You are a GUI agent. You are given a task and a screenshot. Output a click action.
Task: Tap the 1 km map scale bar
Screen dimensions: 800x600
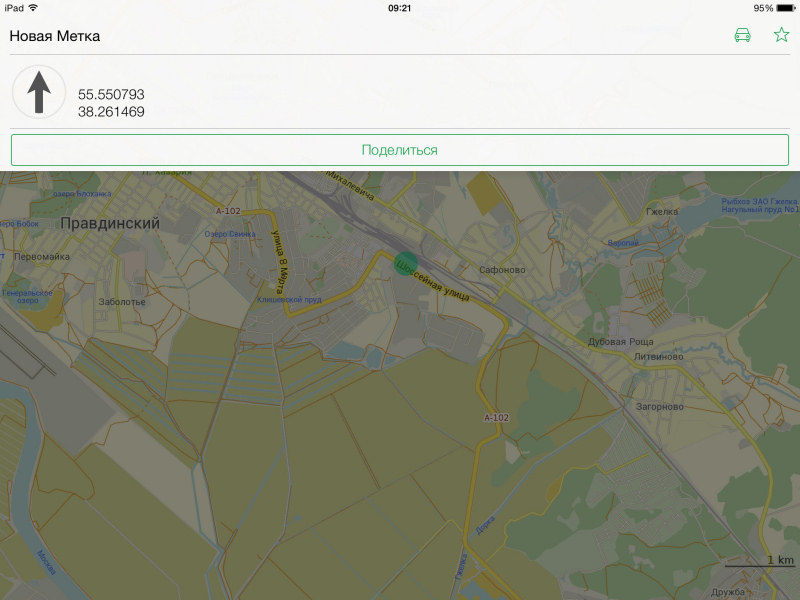coord(759,562)
